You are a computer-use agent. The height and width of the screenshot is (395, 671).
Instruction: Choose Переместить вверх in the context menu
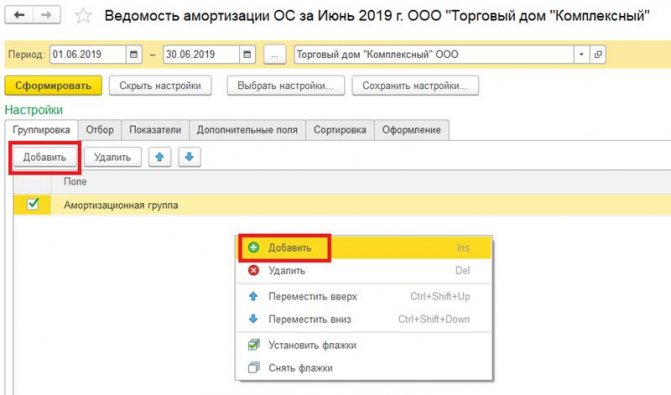tap(364, 296)
